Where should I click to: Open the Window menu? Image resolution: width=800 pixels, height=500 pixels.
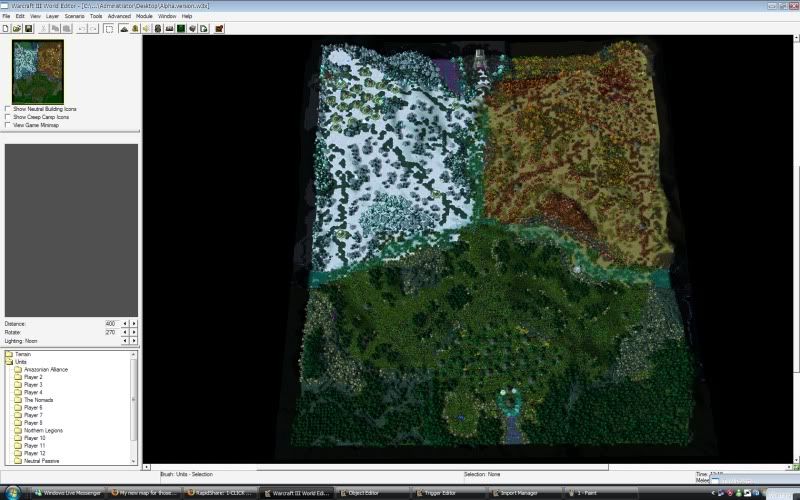pyautogui.click(x=167, y=16)
